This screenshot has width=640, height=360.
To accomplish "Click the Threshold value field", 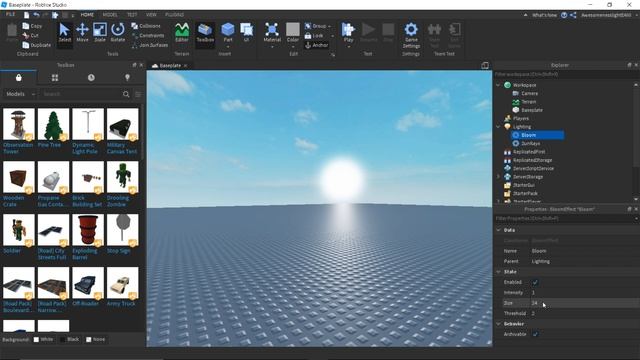I will (x=584, y=313).
